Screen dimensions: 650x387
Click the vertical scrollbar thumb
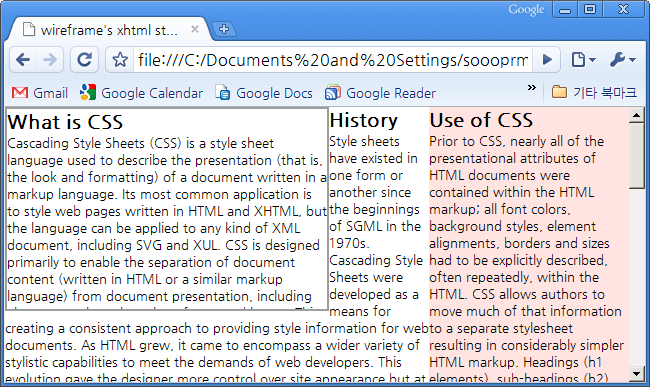tap(636, 156)
